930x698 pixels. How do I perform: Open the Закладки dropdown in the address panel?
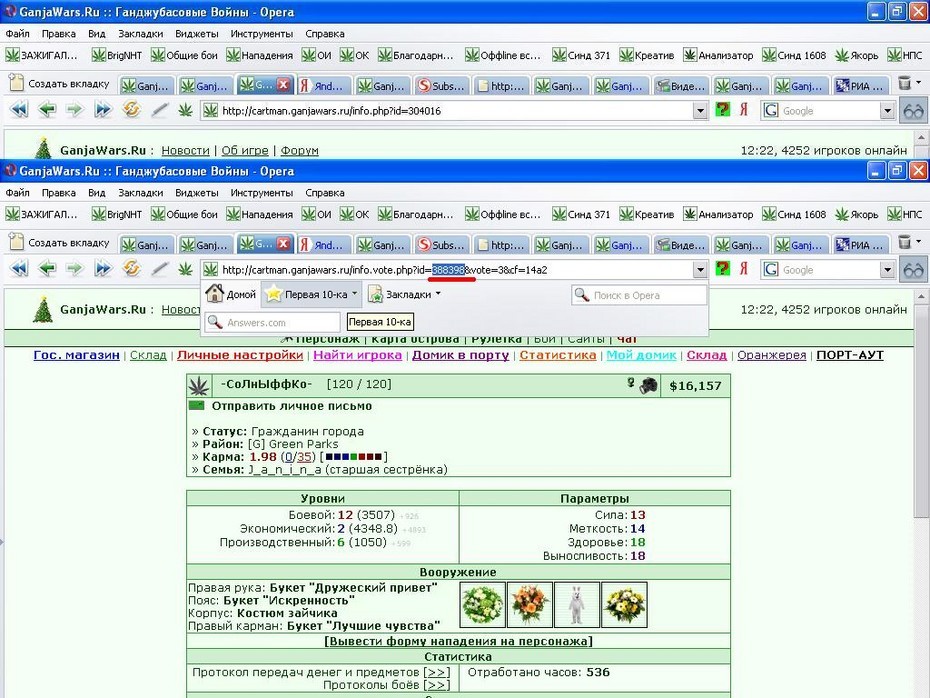(x=405, y=294)
